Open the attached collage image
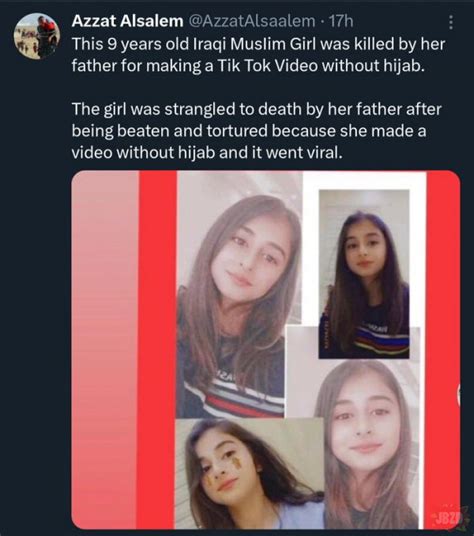The width and height of the screenshot is (474, 536). [266, 349]
